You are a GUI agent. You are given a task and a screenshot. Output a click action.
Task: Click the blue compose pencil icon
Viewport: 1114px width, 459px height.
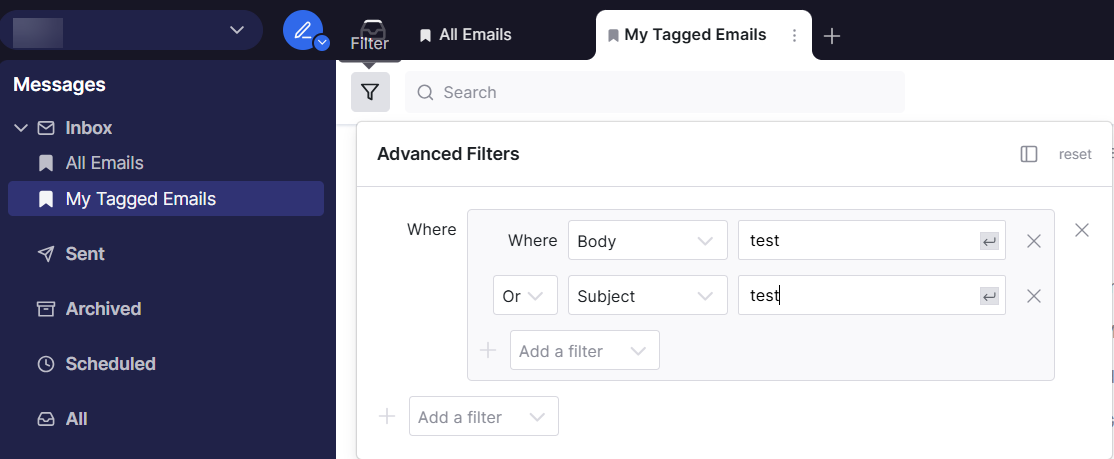pyautogui.click(x=303, y=30)
